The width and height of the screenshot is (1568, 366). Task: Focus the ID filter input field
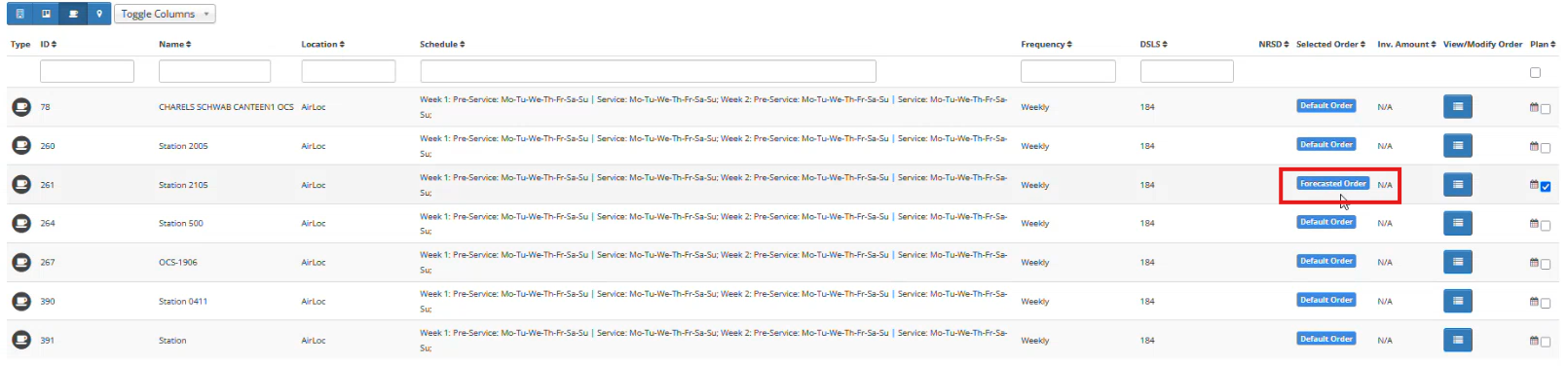(x=87, y=71)
